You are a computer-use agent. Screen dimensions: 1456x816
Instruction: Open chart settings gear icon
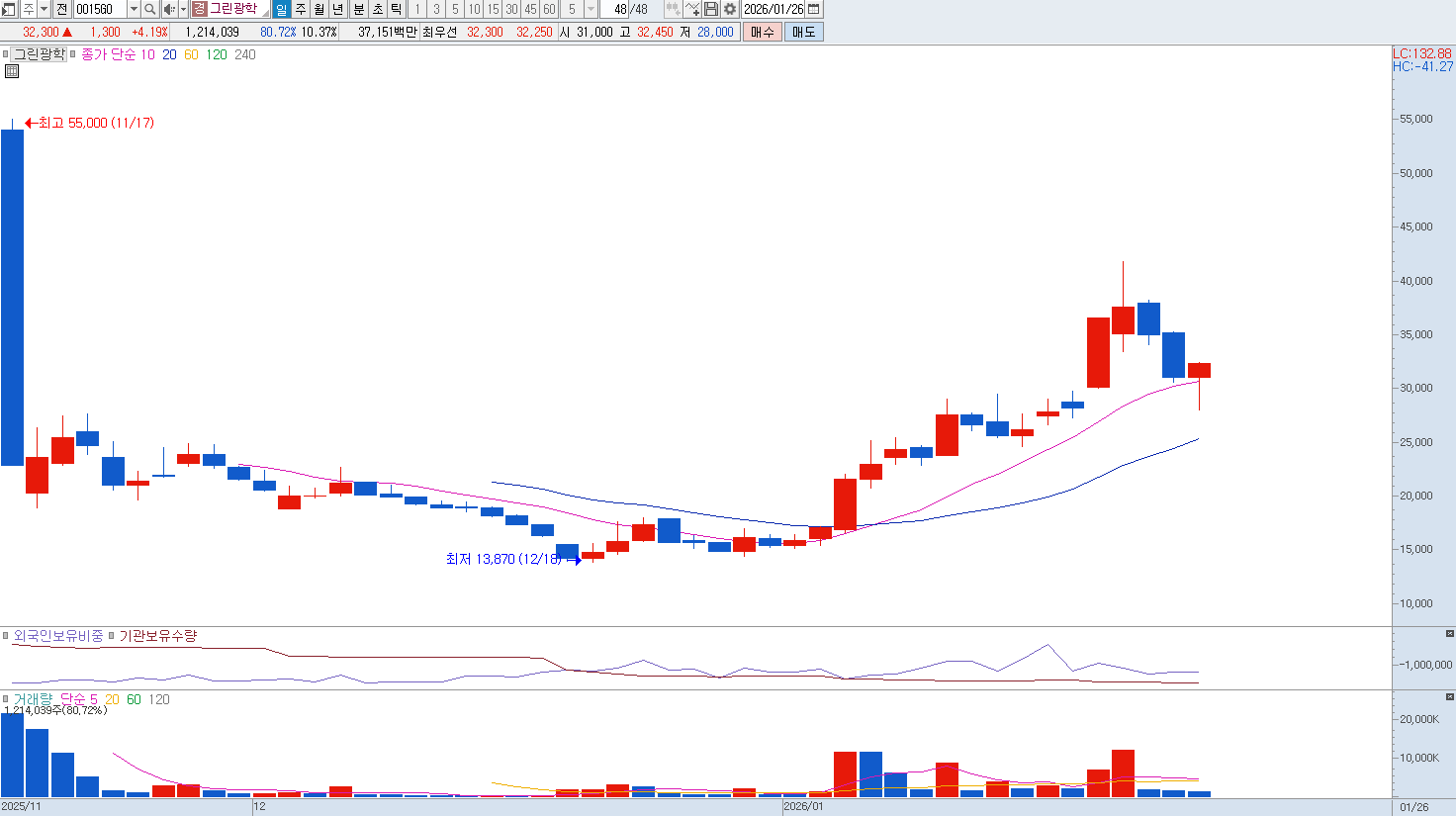point(730,9)
